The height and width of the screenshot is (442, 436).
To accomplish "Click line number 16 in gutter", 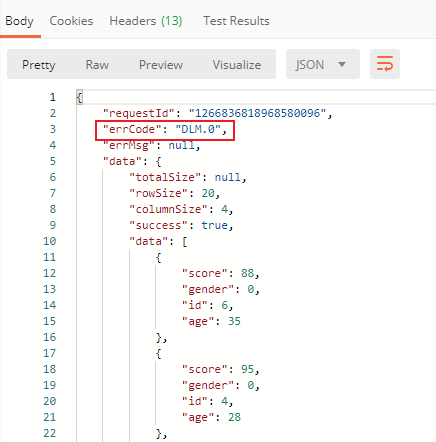I will (x=50, y=337).
